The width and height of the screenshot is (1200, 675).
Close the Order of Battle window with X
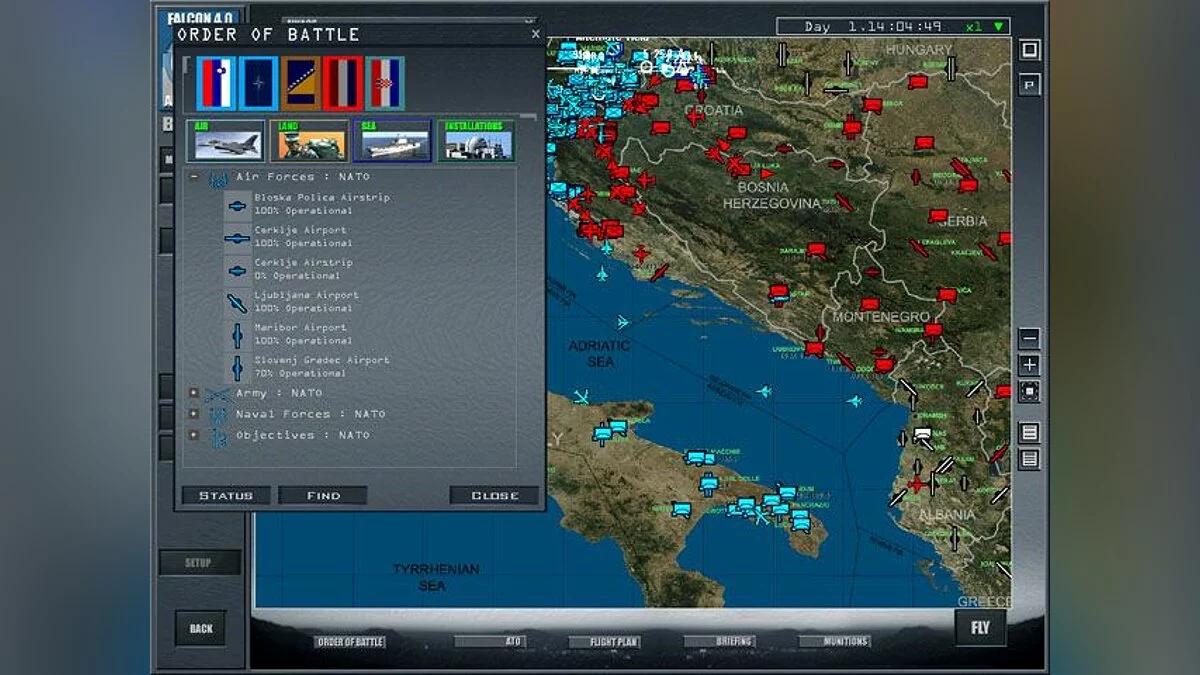535,34
